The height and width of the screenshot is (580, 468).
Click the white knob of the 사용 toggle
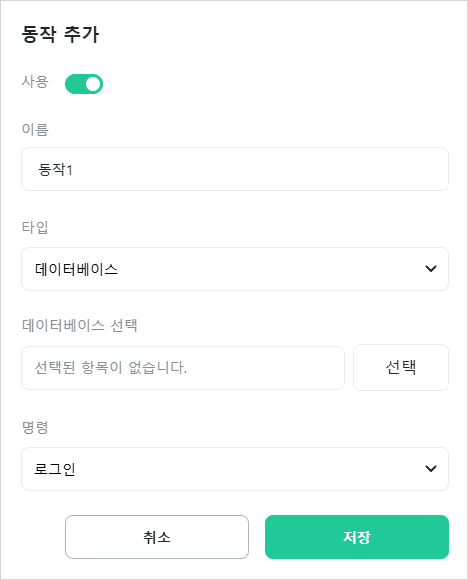(x=93, y=84)
